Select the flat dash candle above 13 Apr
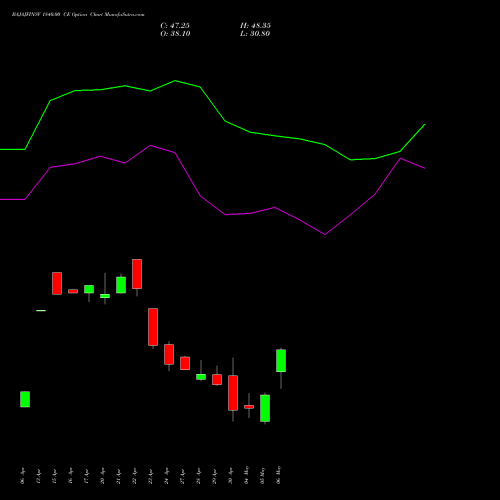Viewport: 500px width, 500px height. click(x=41, y=311)
